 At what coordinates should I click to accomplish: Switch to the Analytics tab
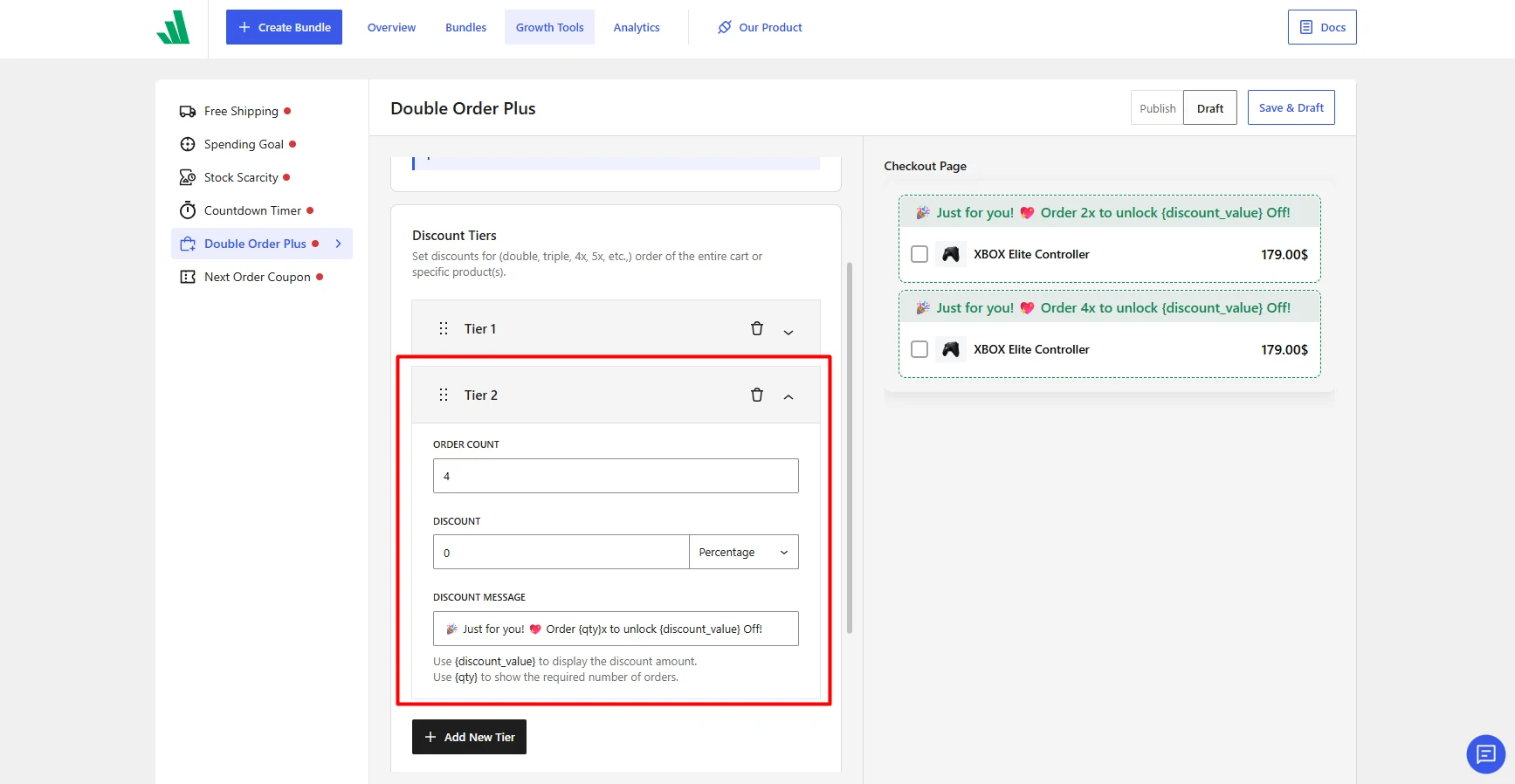[x=637, y=27]
